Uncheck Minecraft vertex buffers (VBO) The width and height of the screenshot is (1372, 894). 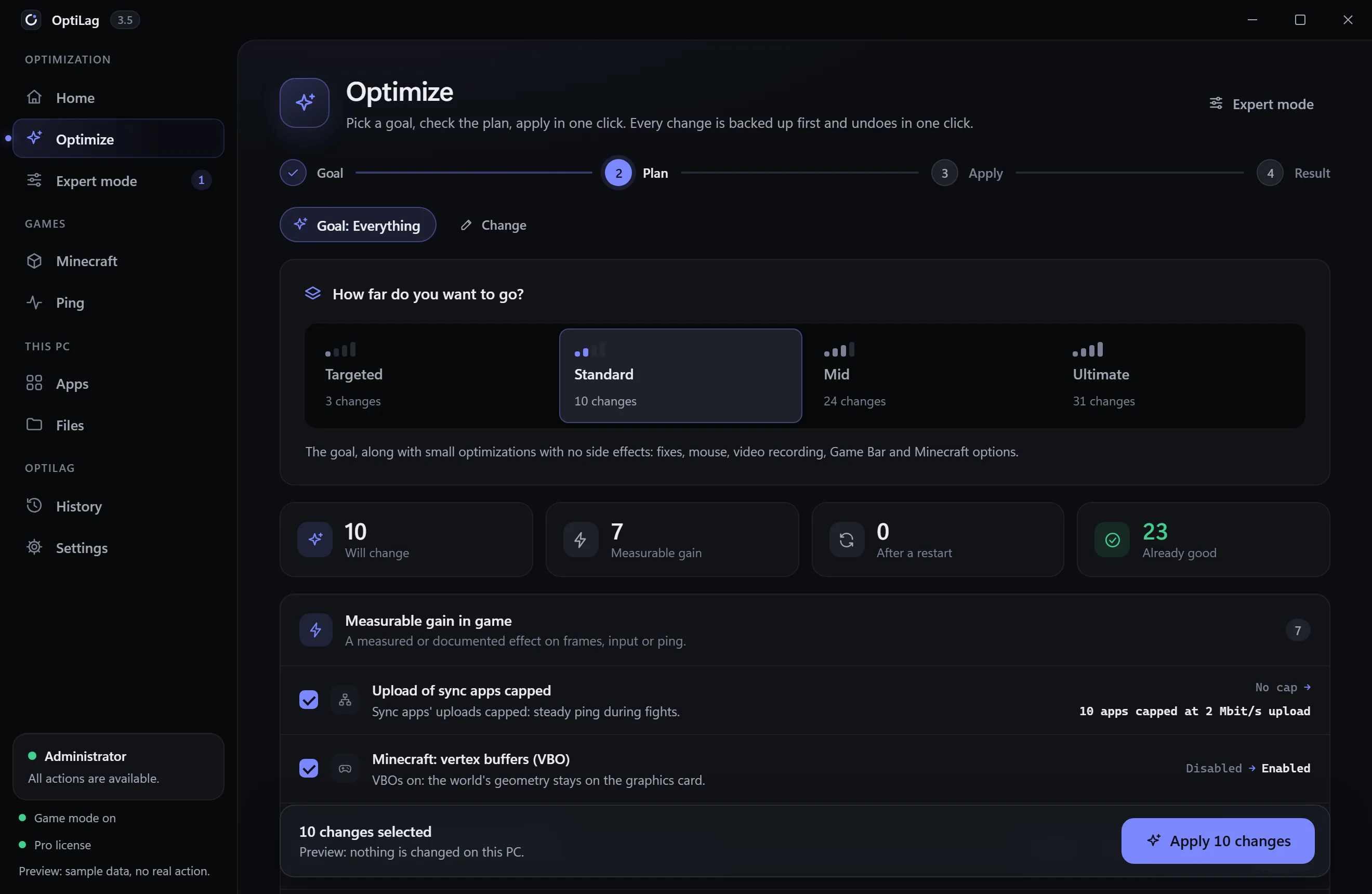coord(308,768)
